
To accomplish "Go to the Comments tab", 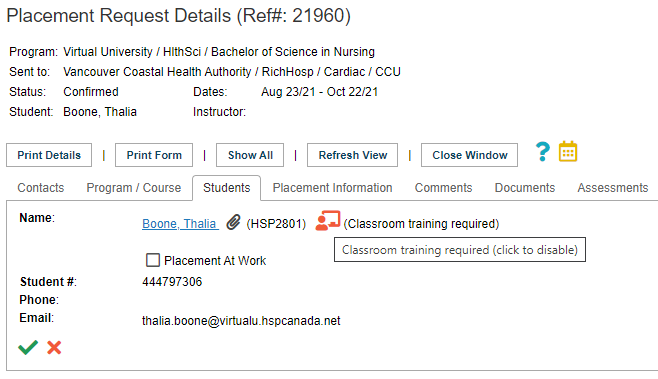I will click(x=444, y=188).
